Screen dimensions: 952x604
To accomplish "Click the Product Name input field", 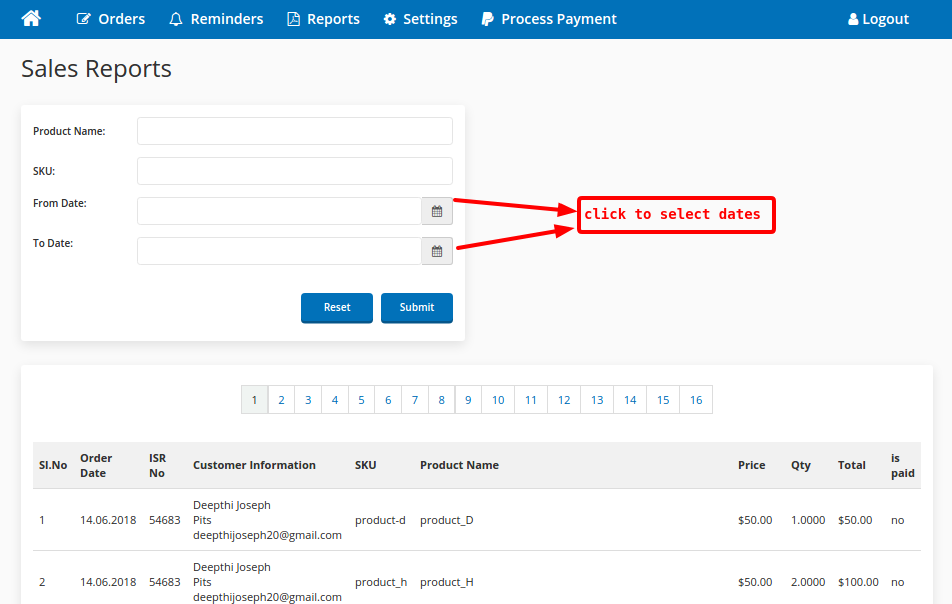I will pyautogui.click(x=294, y=131).
